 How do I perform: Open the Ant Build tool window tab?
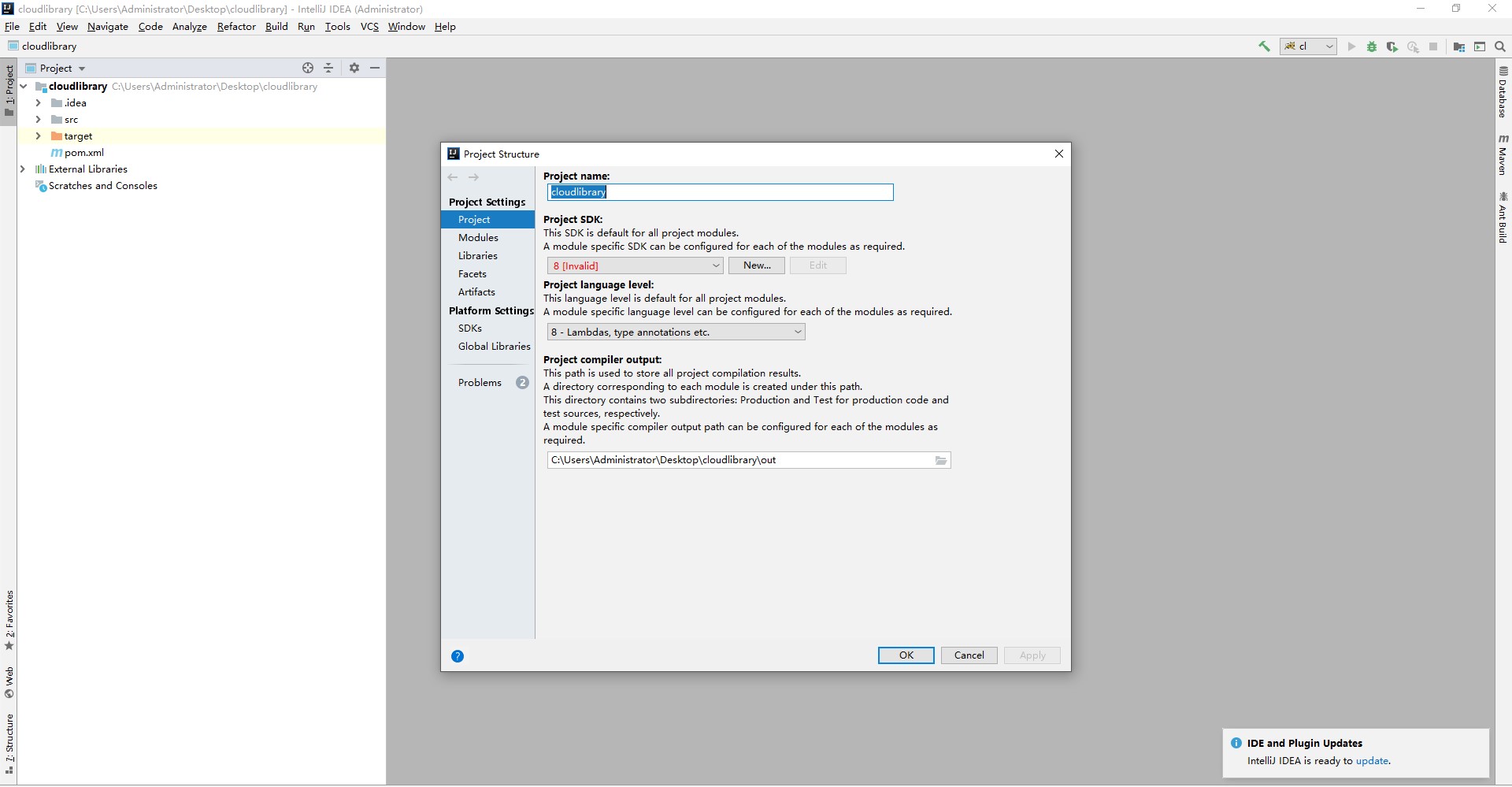click(x=1503, y=217)
